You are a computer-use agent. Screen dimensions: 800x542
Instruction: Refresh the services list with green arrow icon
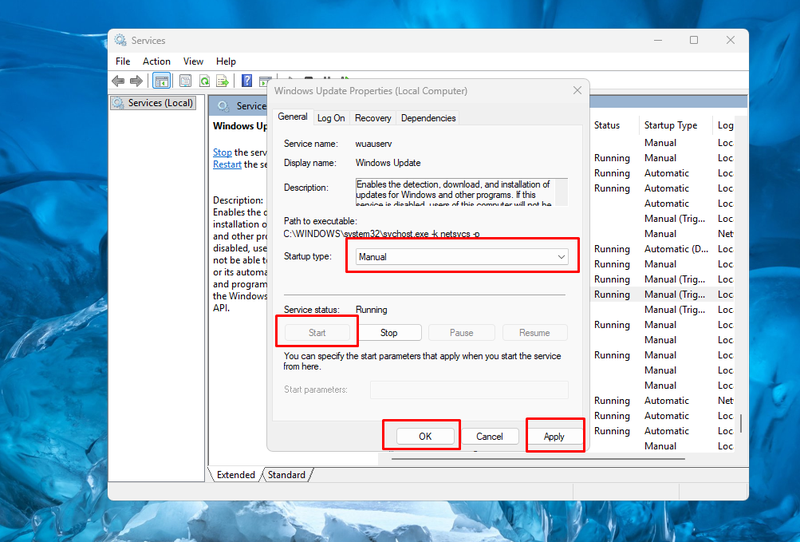(x=204, y=81)
